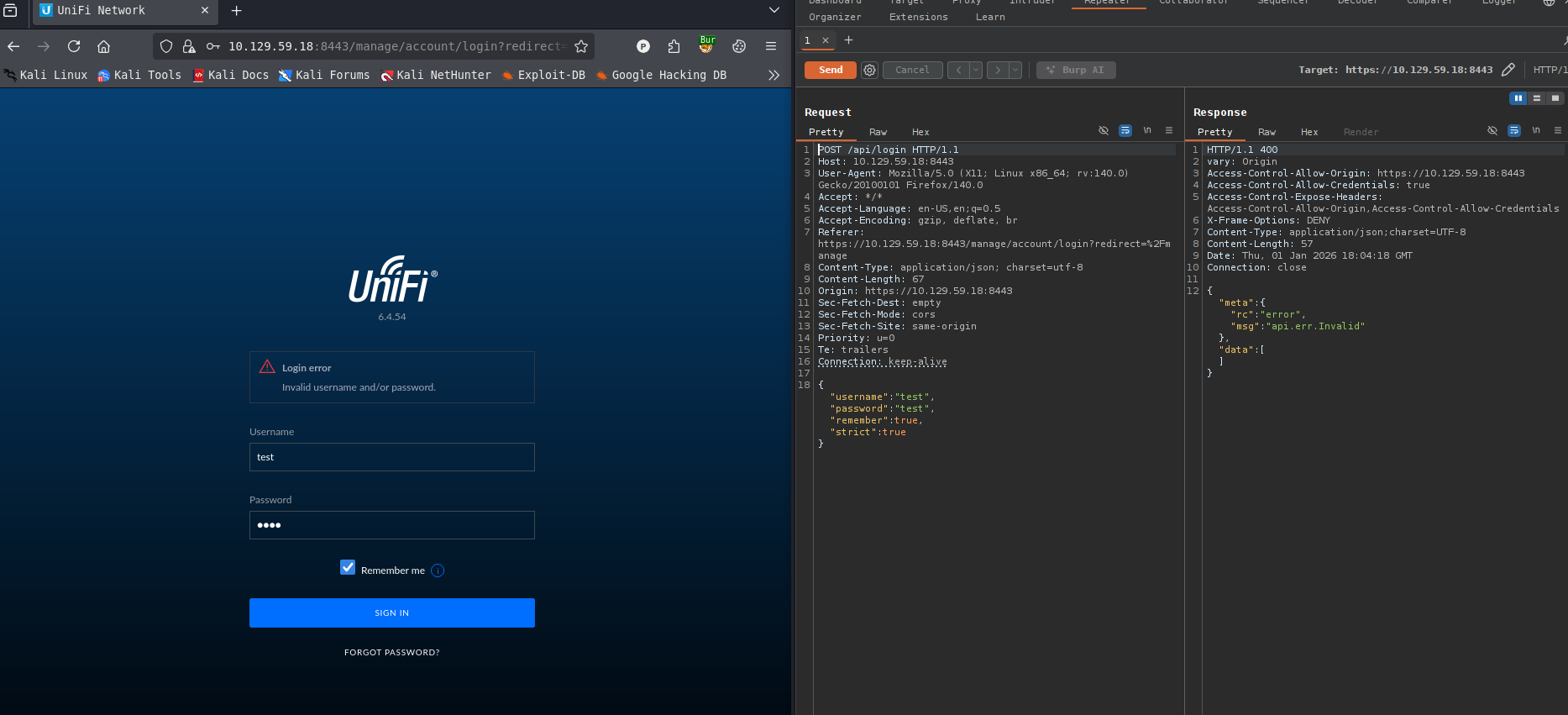Click the Firefox address bar URL
The height and width of the screenshot is (715, 1568).
point(396,46)
